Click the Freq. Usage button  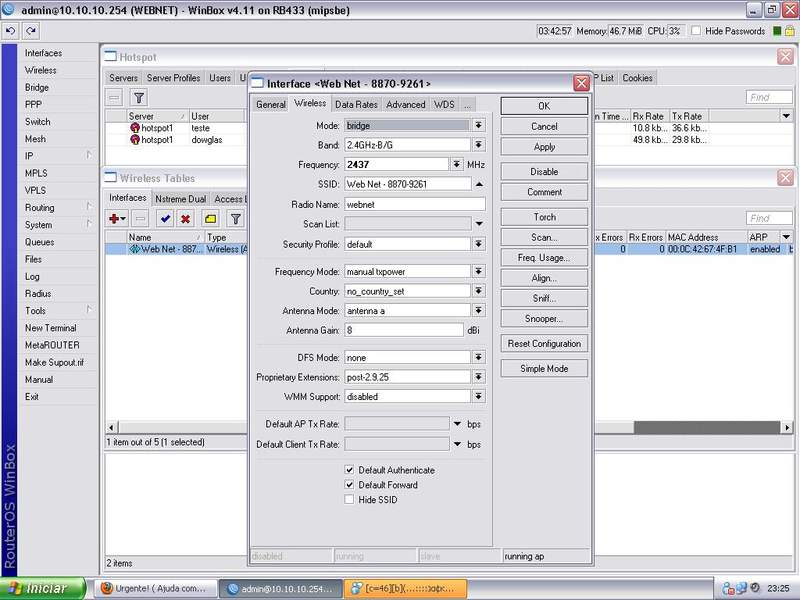point(544,258)
